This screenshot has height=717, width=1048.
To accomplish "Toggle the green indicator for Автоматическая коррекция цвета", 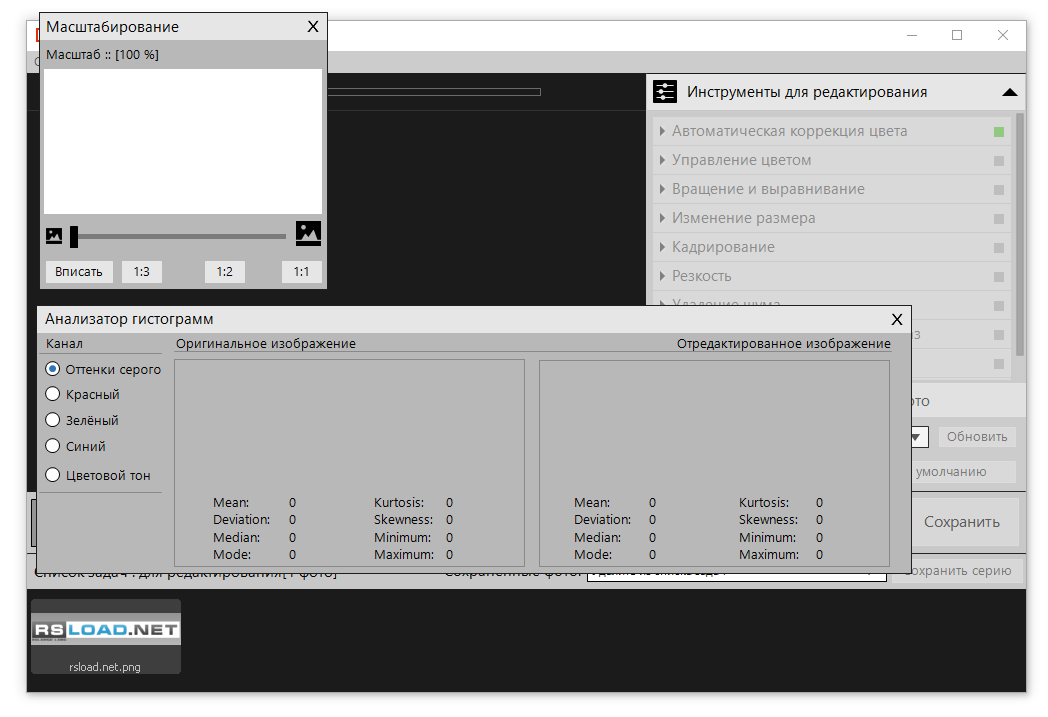I will (x=999, y=132).
